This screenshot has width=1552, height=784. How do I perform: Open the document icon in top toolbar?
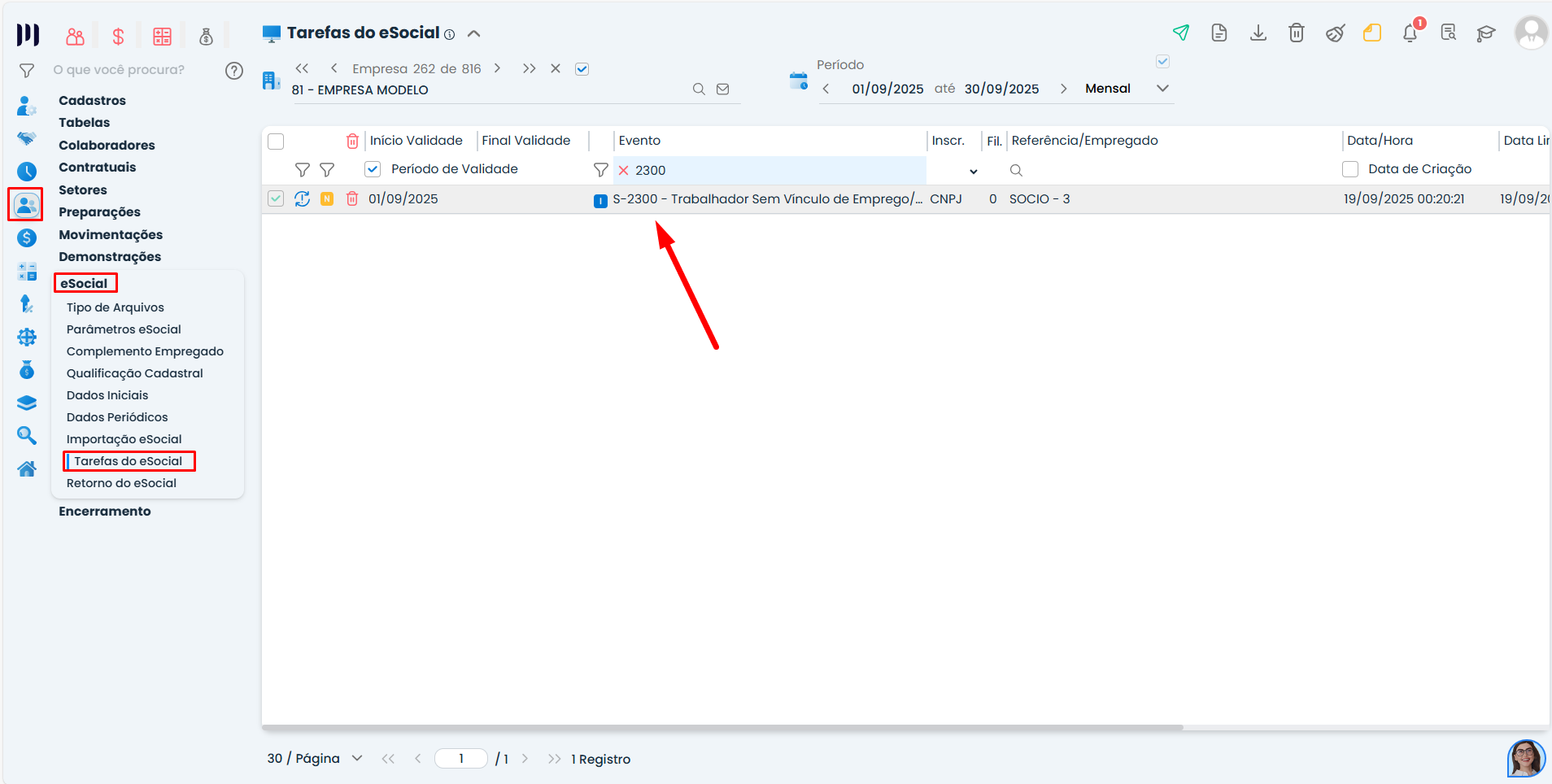click(x=1219, y=33)
